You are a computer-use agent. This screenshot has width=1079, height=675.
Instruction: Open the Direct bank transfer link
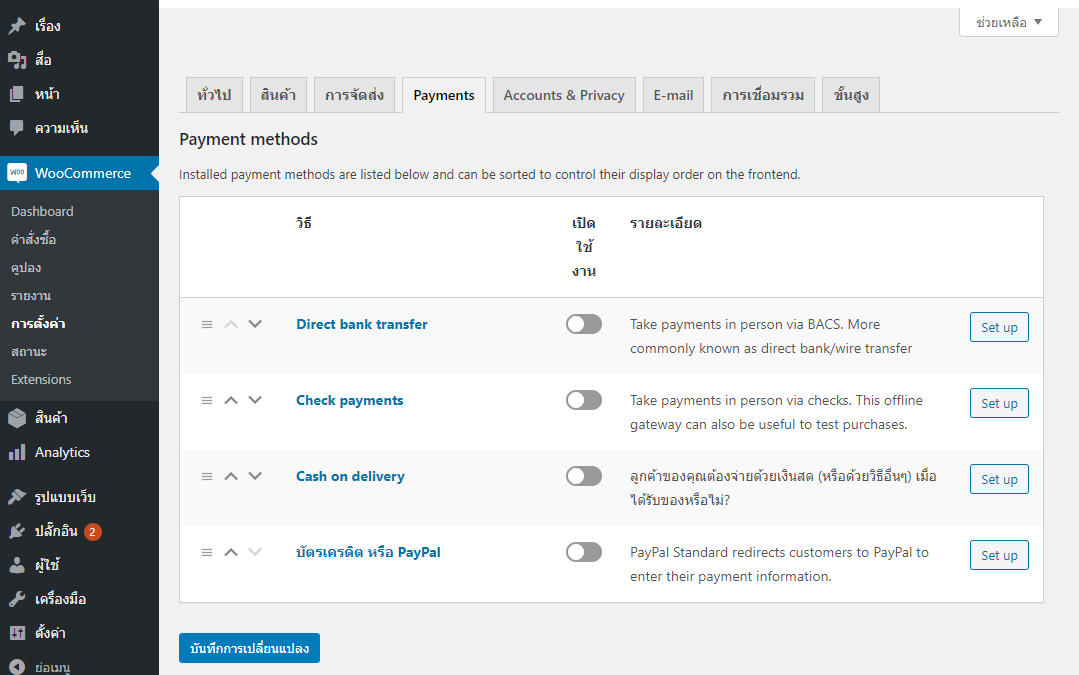click(362, 324)
